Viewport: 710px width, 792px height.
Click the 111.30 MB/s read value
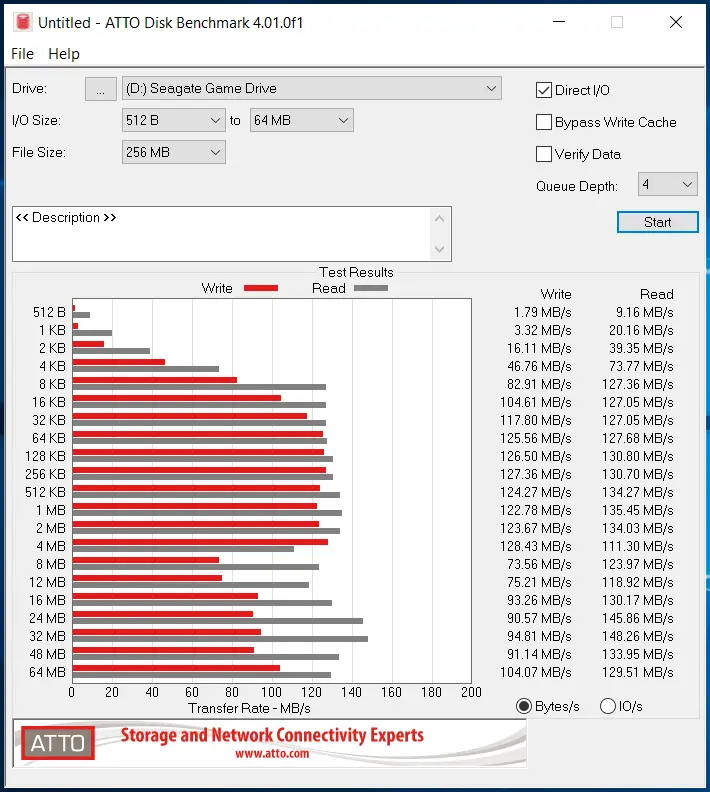tap(637, 547)
